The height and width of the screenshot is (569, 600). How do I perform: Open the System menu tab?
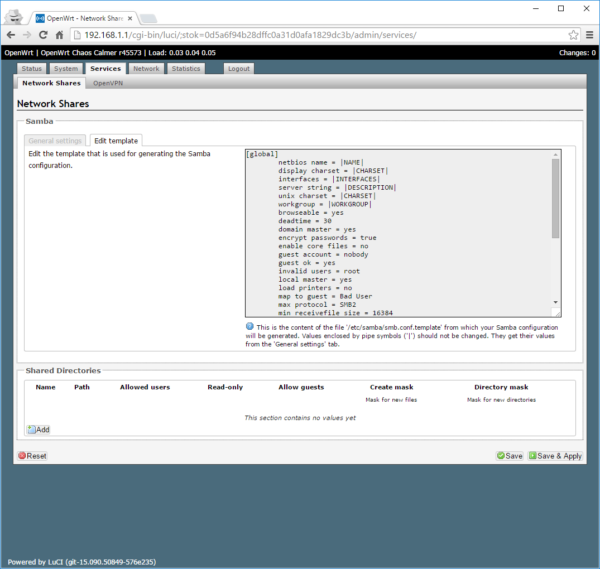66,69
